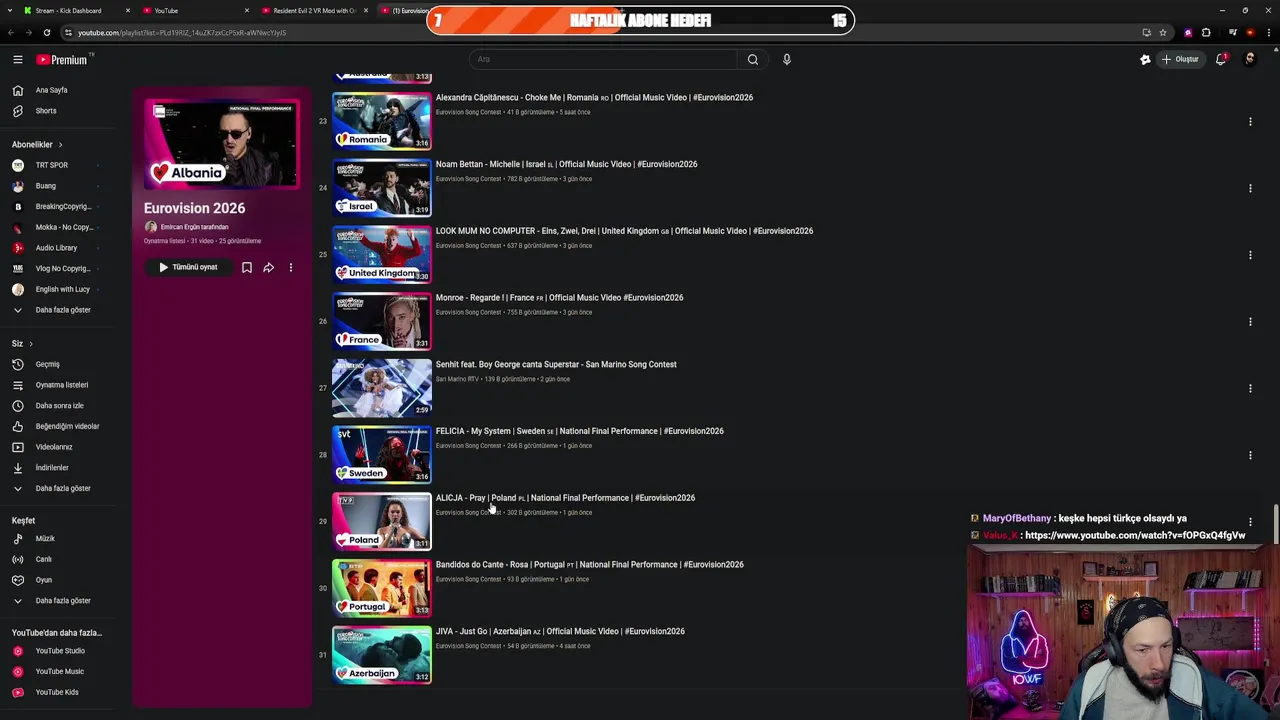Open İndirilenler downloads
The width and height of the screenshot is (1280, 720).
pos(52,468)
